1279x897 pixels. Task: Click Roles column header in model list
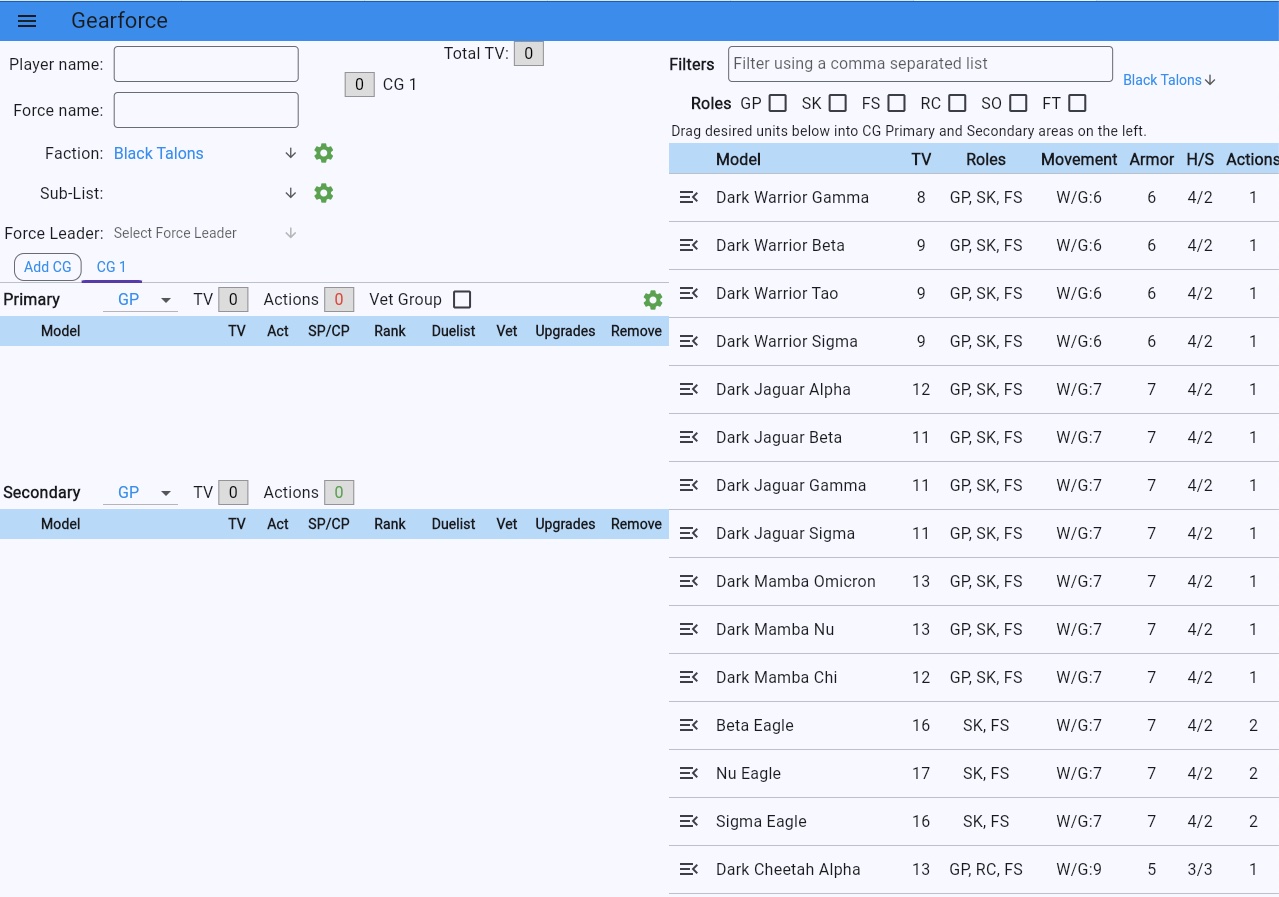(x=986, y=159)
